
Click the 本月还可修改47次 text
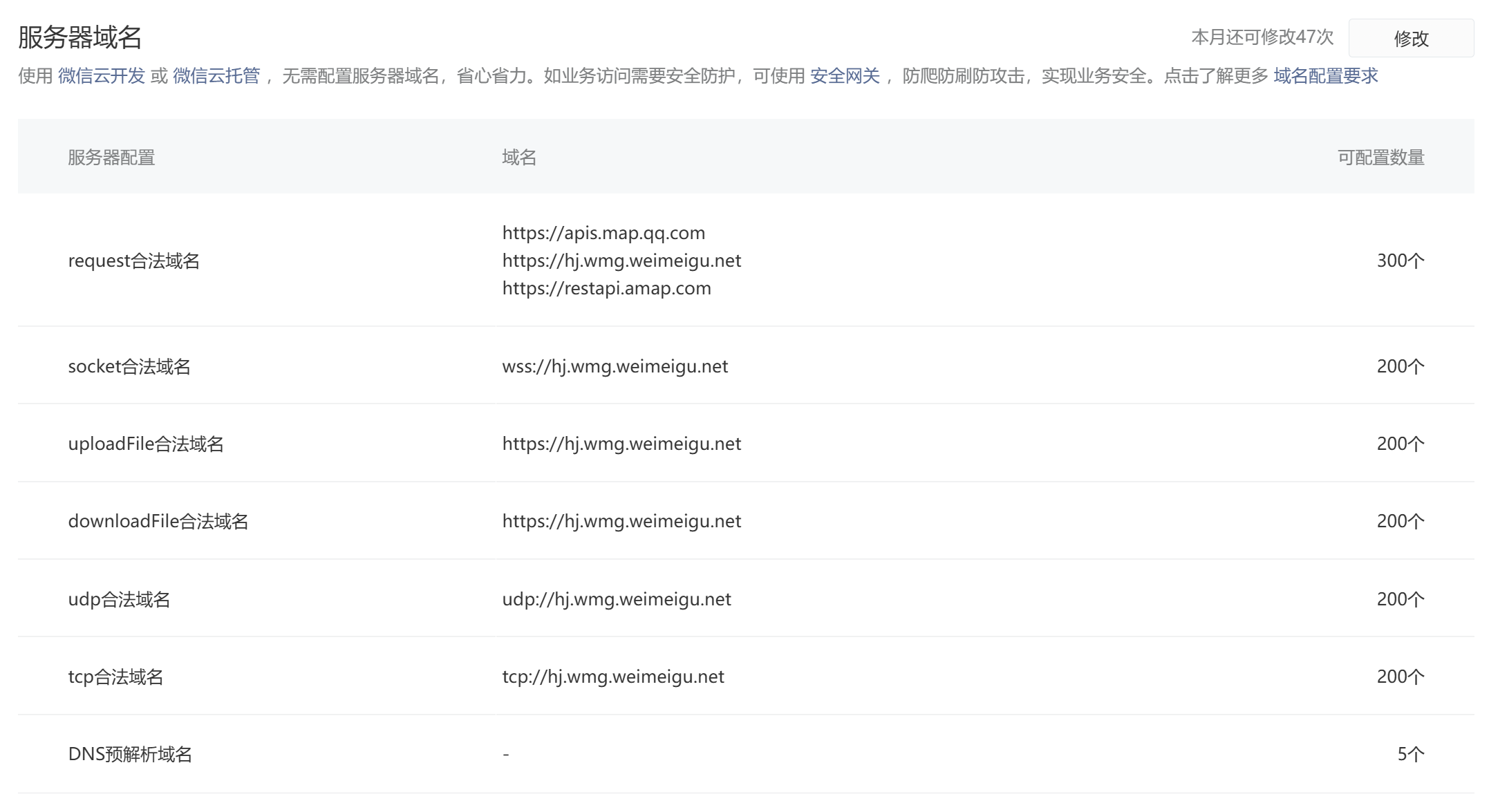coord(1262,37)
